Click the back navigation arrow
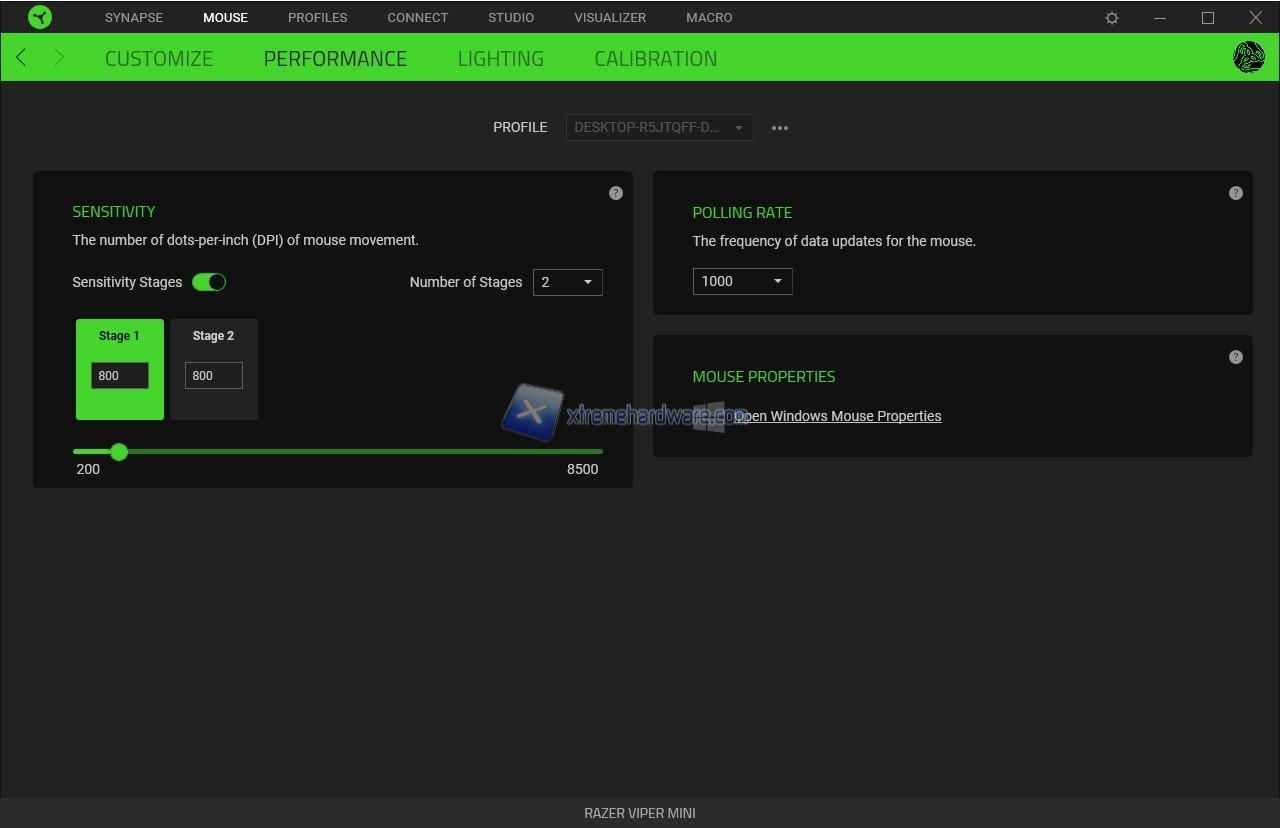 pyautogui.click(x=21, y=58)
